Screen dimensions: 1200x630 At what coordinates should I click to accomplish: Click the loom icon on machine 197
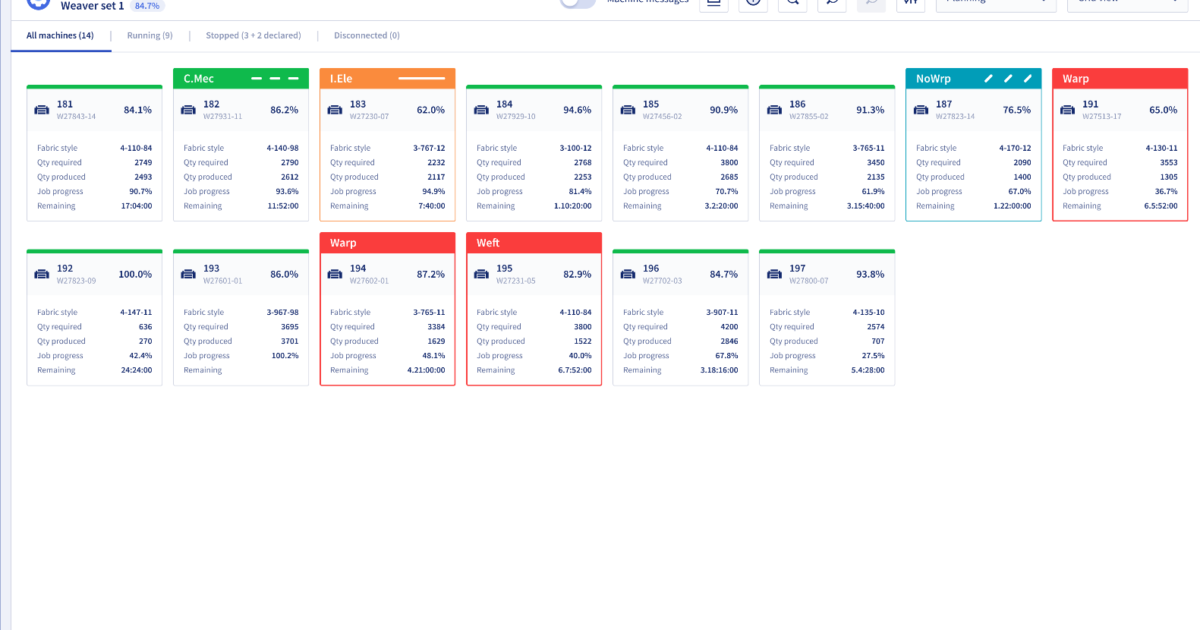pyautogui.click(x=775, y=274)
